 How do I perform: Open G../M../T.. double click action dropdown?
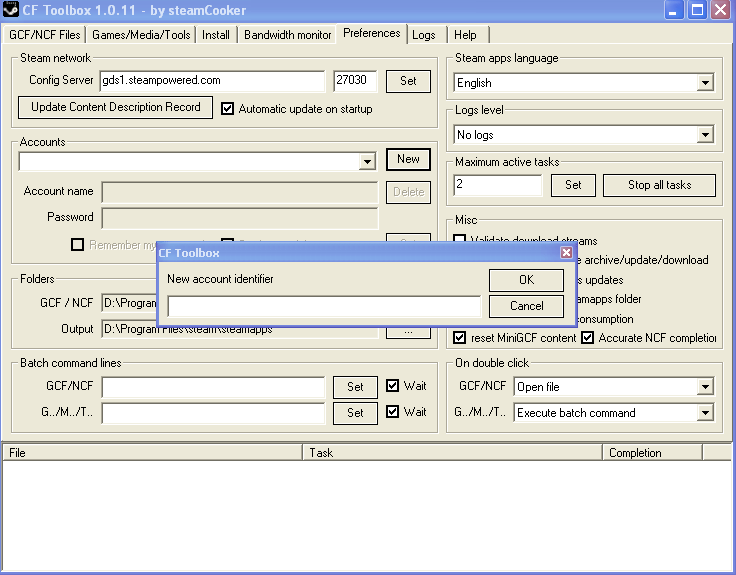click(x=705, y=413)
